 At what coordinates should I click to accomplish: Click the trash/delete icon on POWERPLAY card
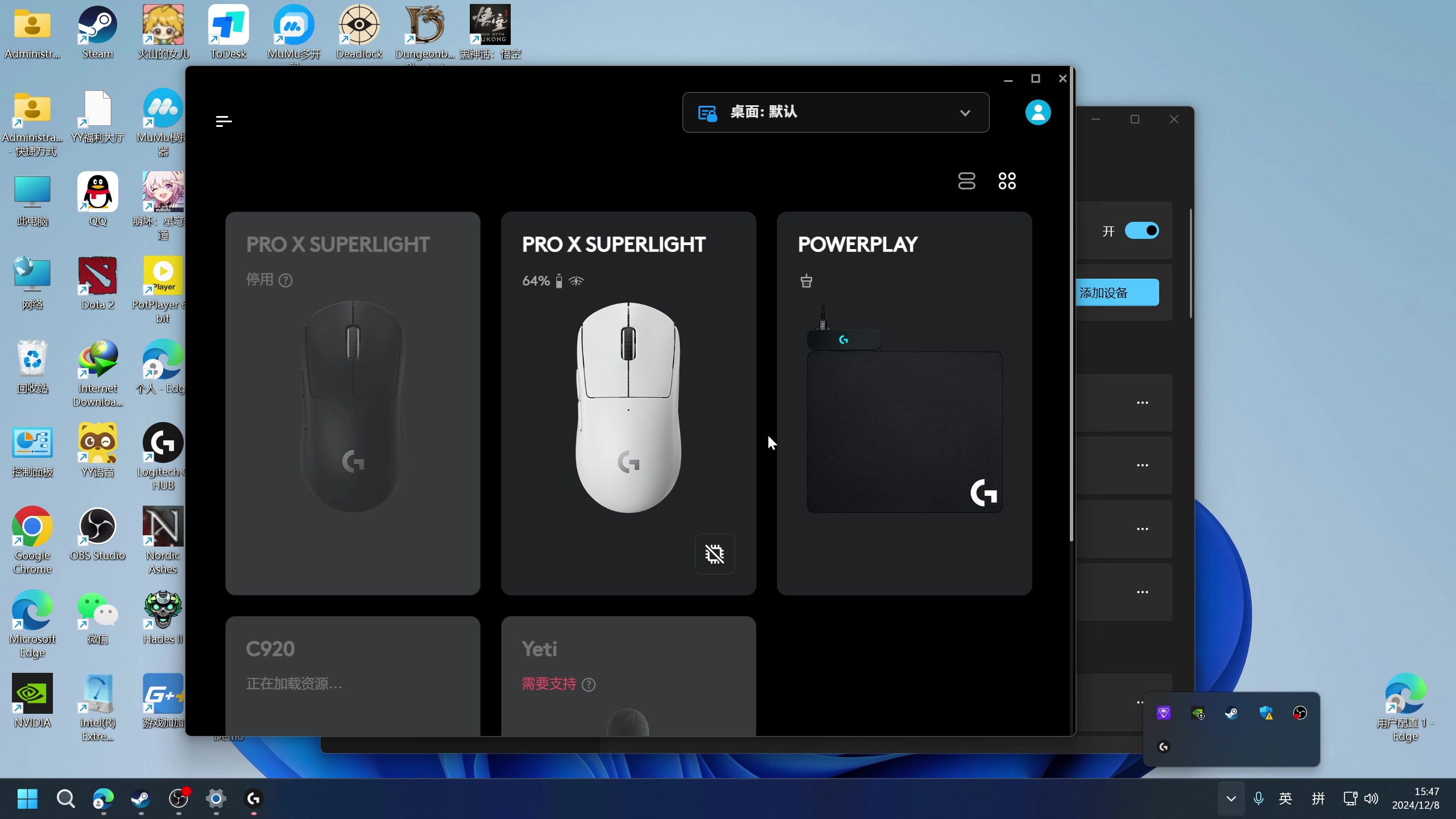tap(806, 281)
